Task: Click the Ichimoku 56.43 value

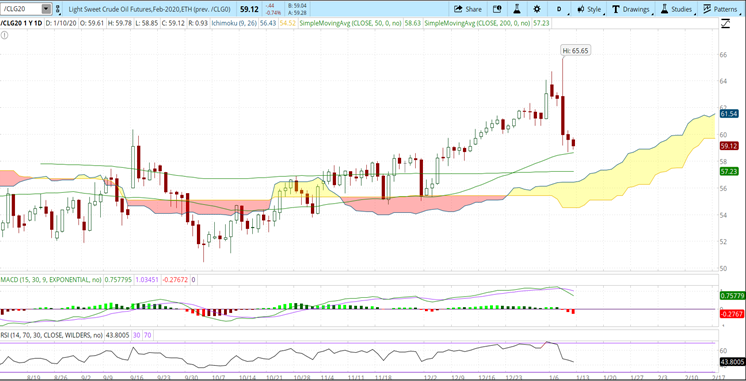Action: (x=268, y=22)
